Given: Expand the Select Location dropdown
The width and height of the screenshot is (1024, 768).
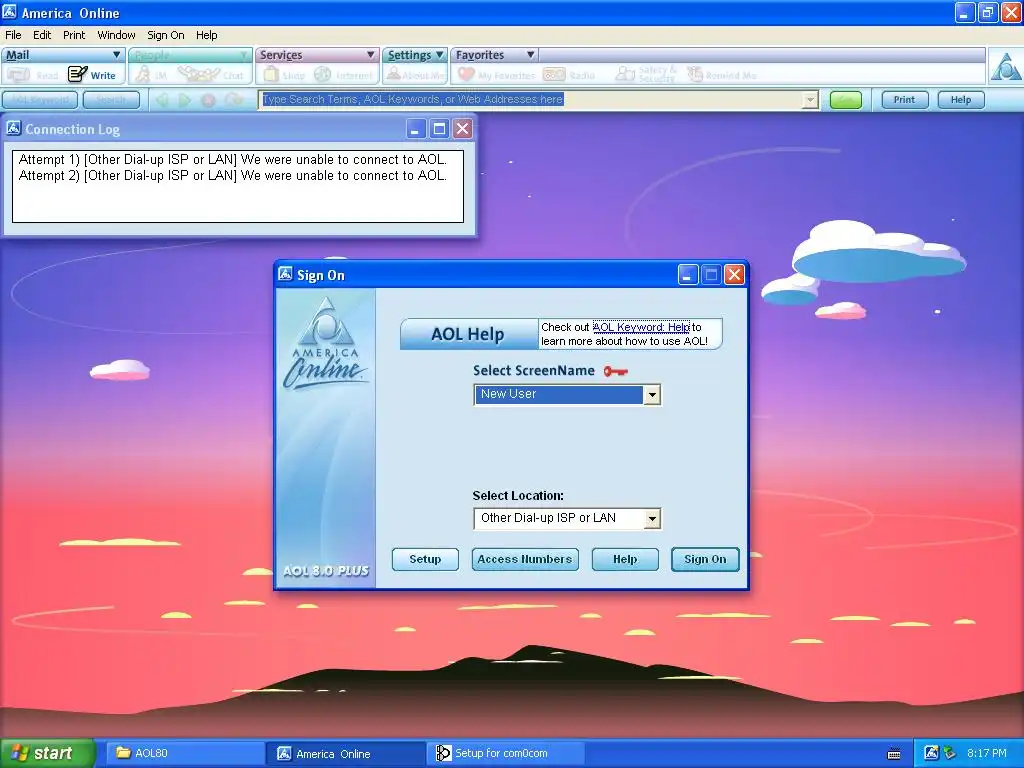Looking at the screenshot, I should tap(652, 519).
